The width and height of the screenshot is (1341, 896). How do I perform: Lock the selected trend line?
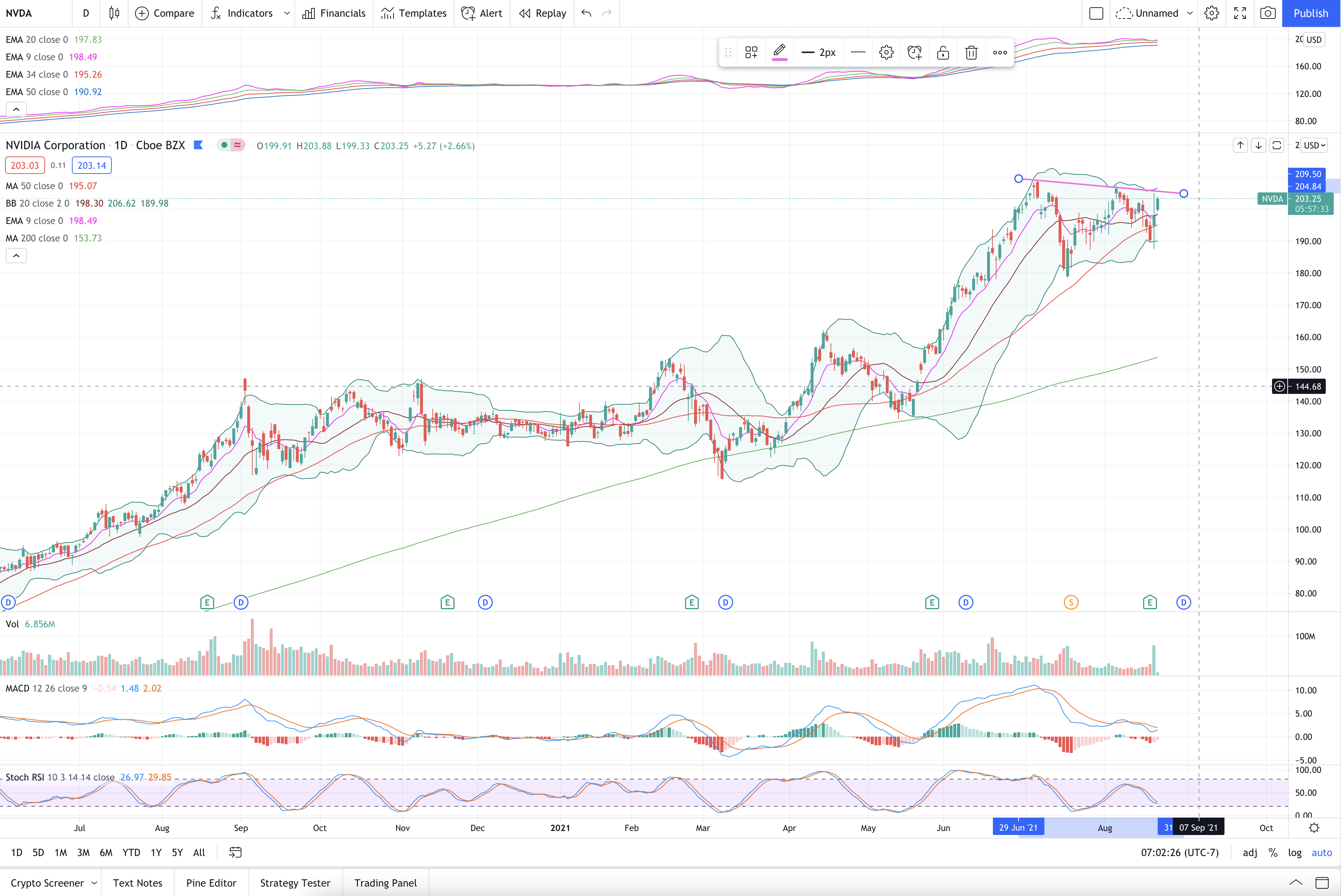[943, 53]
